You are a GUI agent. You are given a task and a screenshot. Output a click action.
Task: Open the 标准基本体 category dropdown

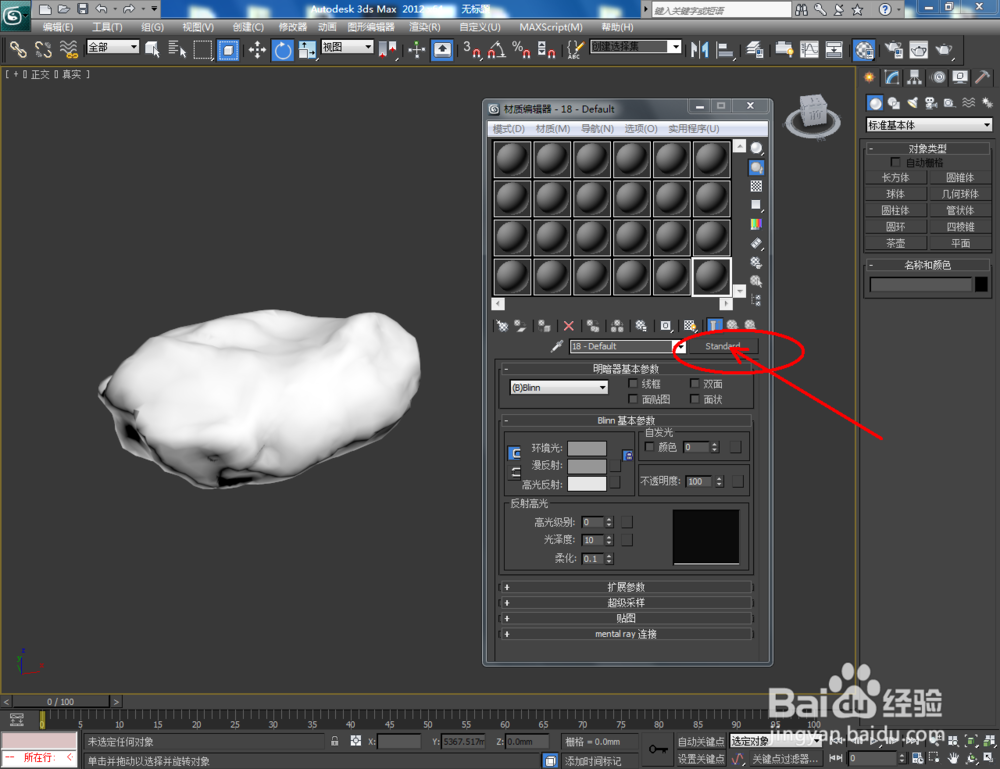click(x=929, y=124)
